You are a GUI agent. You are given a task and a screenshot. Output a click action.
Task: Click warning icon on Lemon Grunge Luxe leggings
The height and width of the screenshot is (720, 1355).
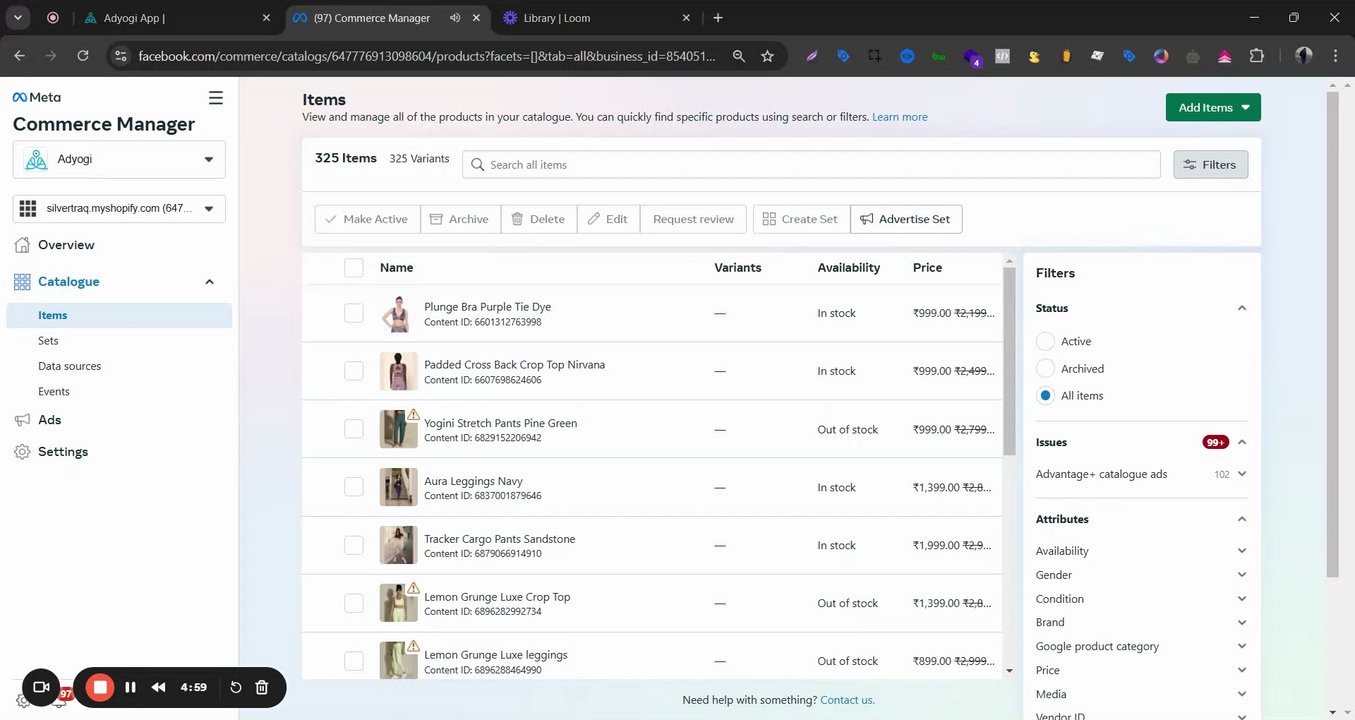pos(413,646)
